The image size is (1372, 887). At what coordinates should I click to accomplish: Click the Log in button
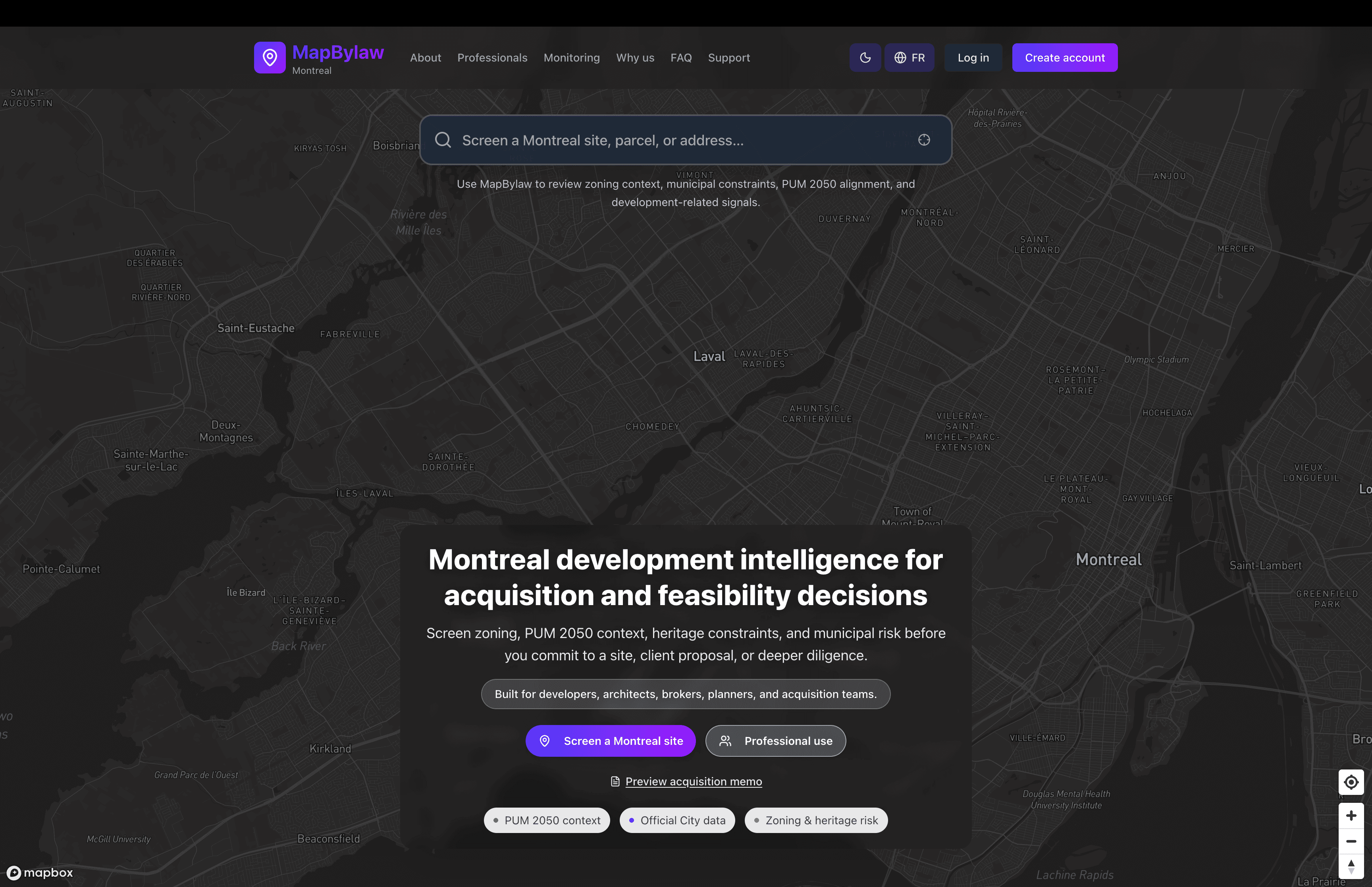tap(973, 58)
